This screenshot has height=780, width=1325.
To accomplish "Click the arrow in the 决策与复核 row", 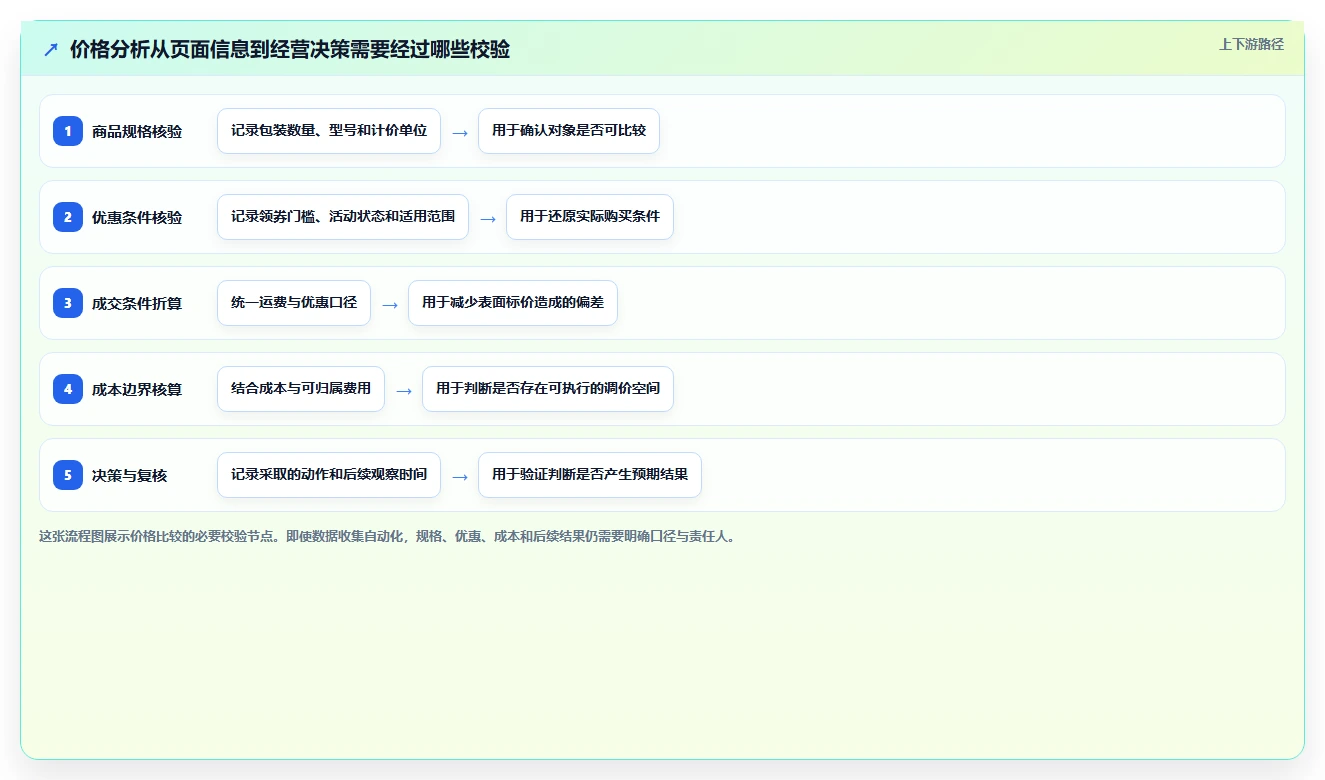I will 460,476.
